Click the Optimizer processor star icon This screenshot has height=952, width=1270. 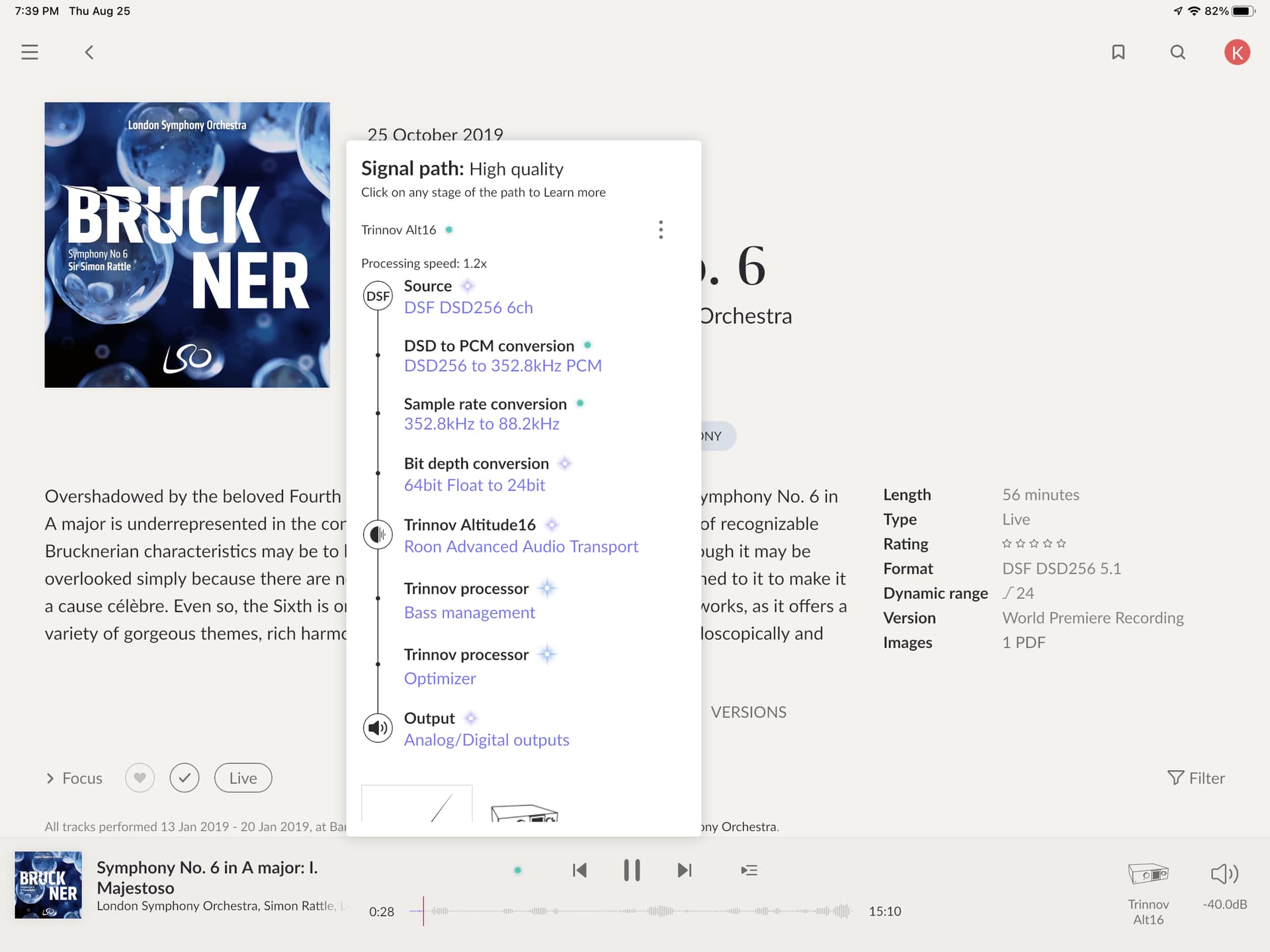[x=547, y=654]
